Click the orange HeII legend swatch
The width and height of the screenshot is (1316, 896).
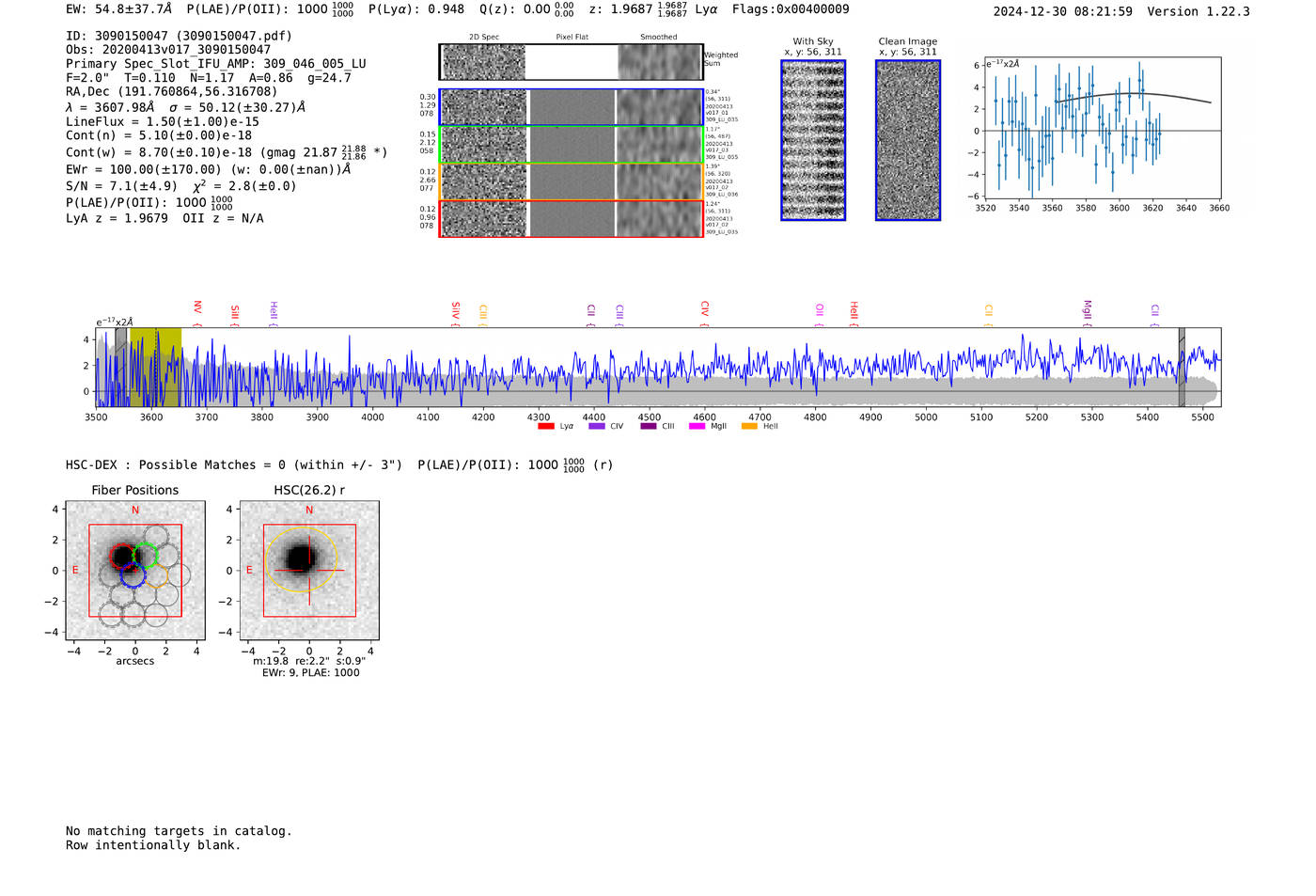pos(749,426)
